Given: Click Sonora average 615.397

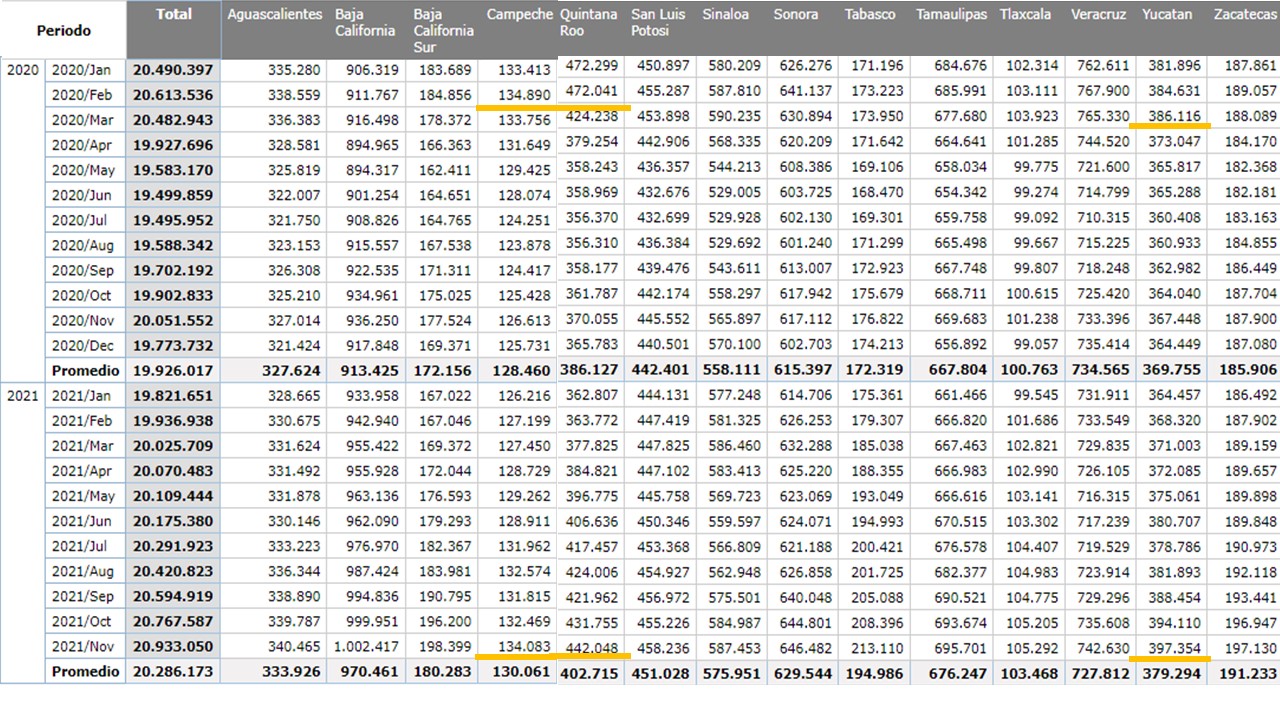Looking at the screenshot, I should [x=804, y=370].
